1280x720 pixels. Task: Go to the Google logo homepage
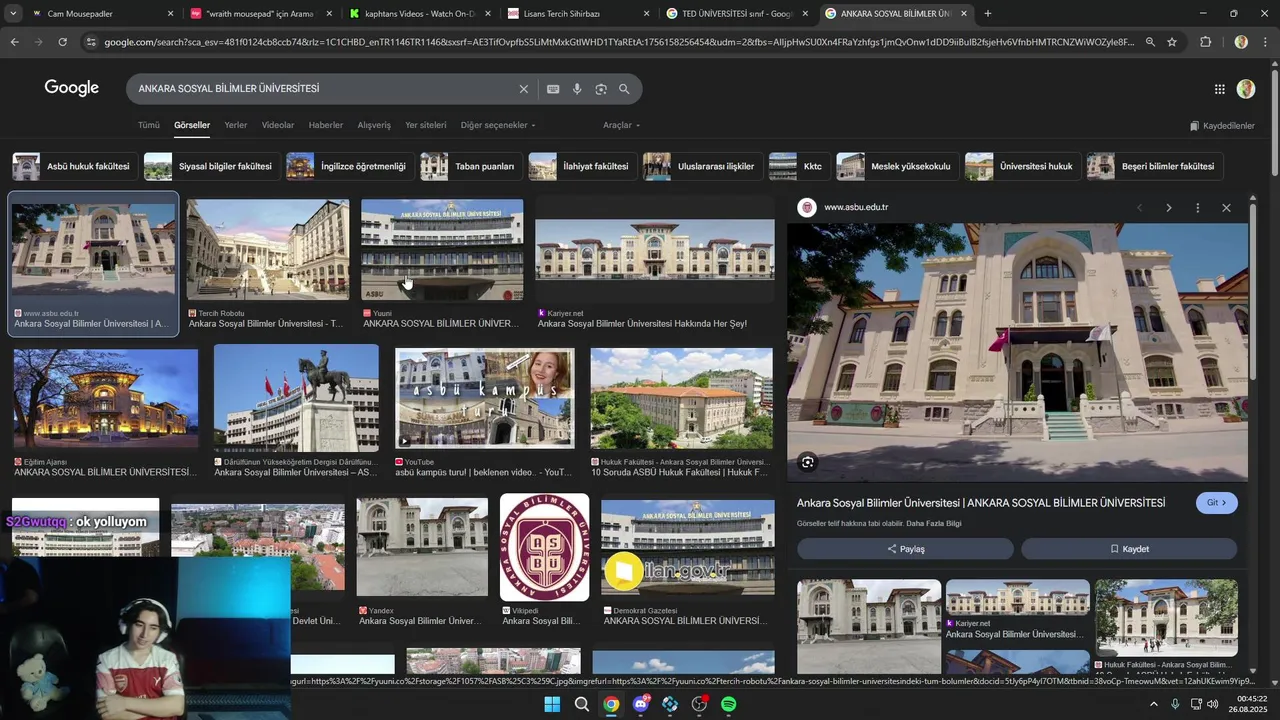(x=71, y=88)
